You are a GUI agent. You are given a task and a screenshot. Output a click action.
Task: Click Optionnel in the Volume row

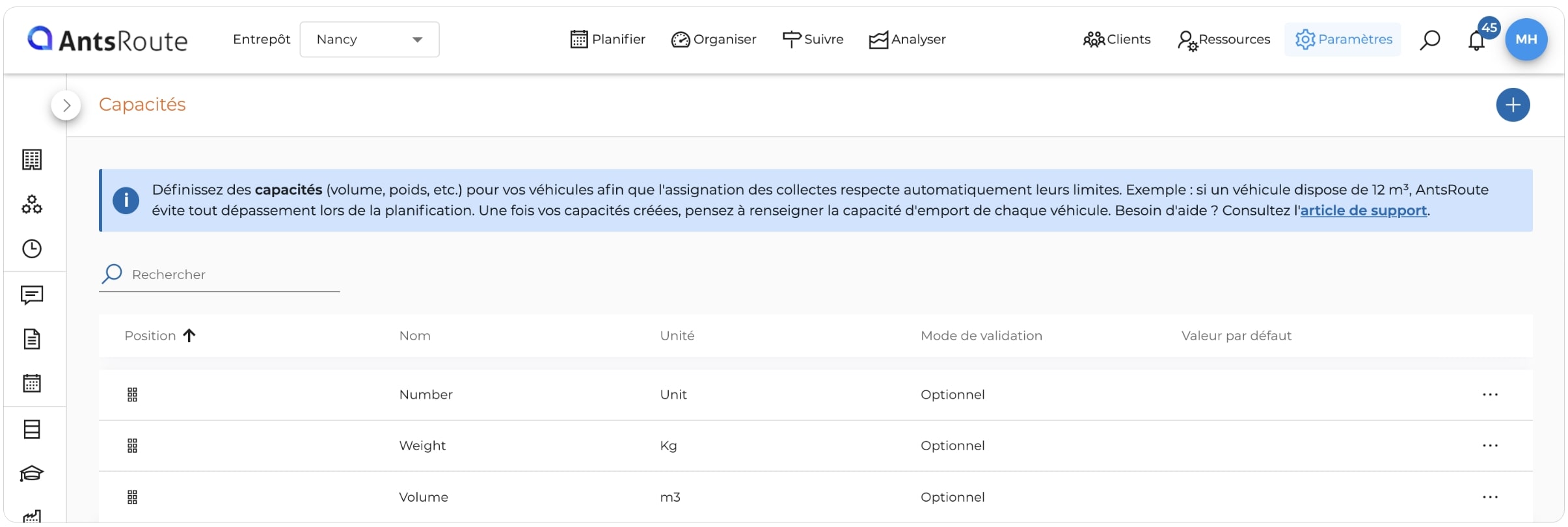[953, 497]
